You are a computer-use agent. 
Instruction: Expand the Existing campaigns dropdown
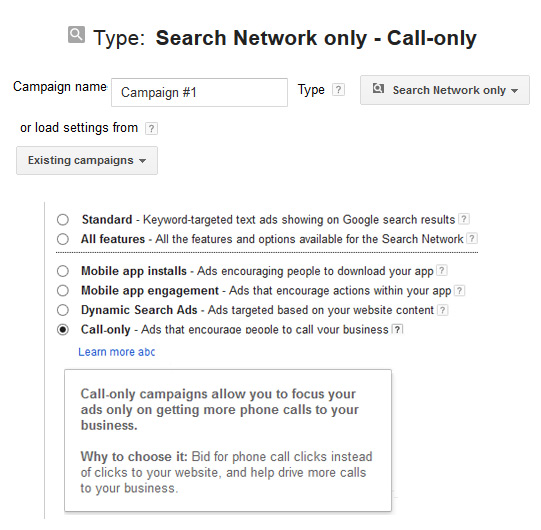pos(87,160)
